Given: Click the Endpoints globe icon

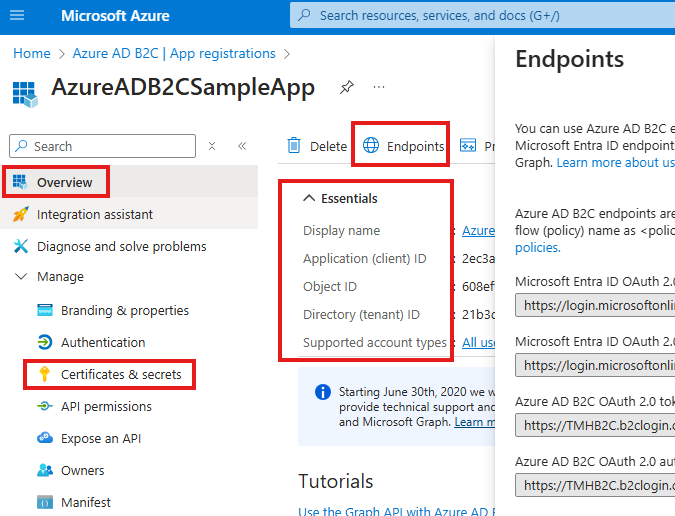Looking at the screenshot, I should [x=371, y=145].
